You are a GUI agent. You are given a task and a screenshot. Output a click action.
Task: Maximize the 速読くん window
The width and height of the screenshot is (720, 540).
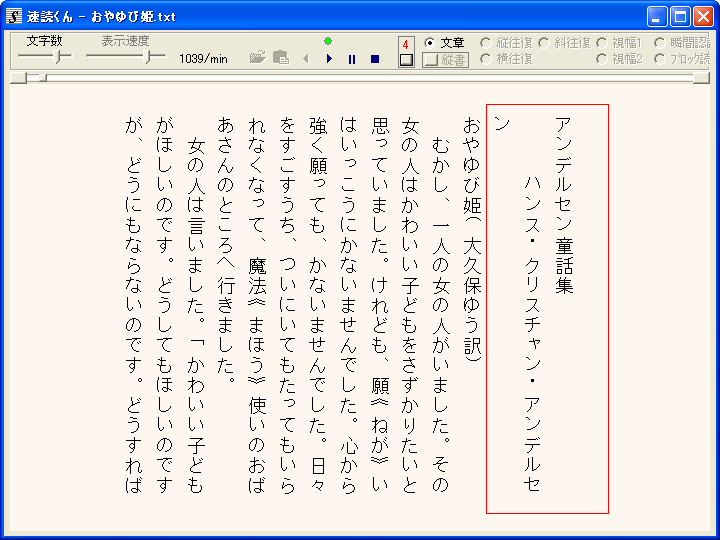click(x=680, y=17)
